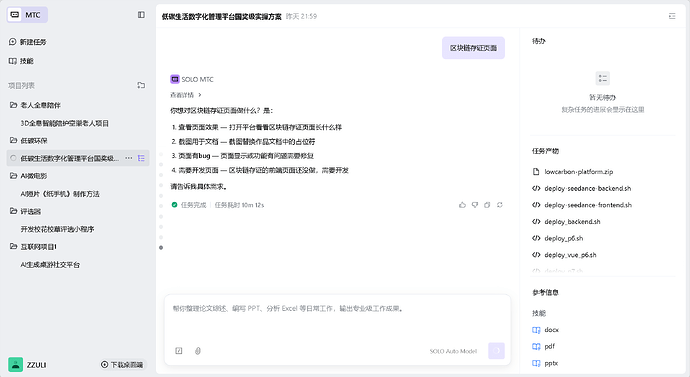Click the SOLO MTC agent icon

[175, 79]
